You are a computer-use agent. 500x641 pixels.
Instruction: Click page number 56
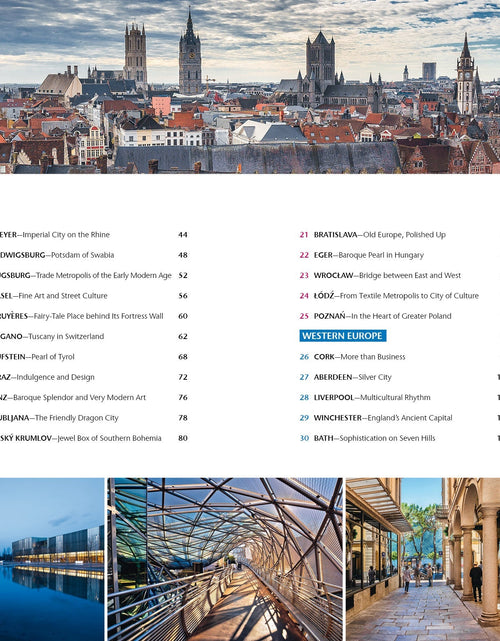(183, 296)
